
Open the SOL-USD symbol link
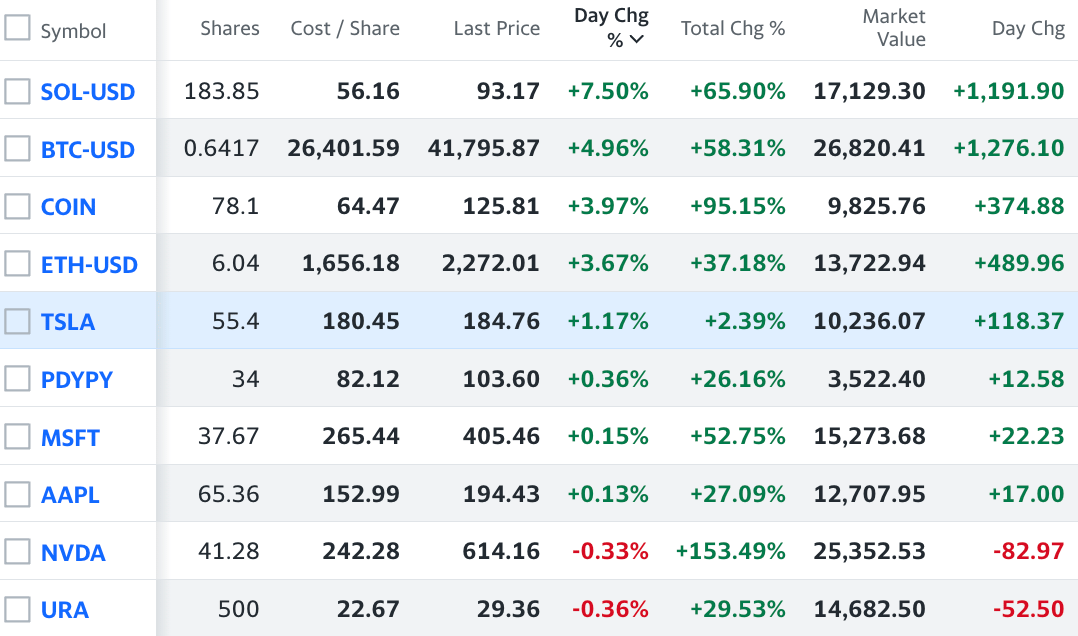tap(88, 91)
